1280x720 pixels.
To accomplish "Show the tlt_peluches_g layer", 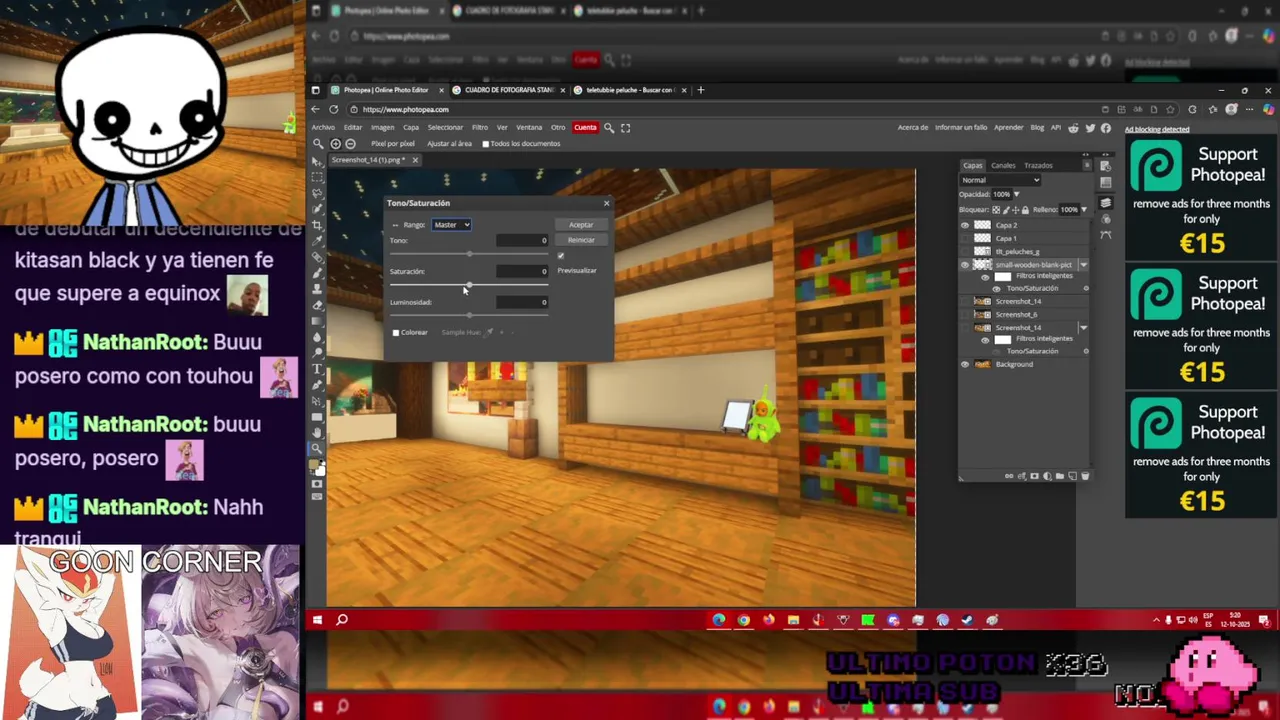I will coord(965,251).
